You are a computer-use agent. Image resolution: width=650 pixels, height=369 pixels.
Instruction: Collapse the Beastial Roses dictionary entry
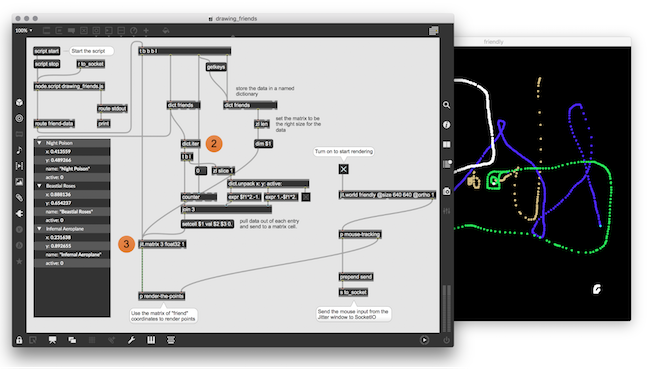[x=40, y=186]
